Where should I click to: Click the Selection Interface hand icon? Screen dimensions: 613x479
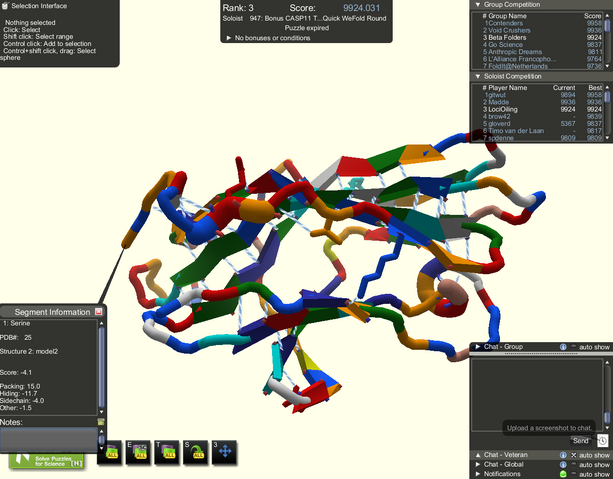[x=5, y=6]
